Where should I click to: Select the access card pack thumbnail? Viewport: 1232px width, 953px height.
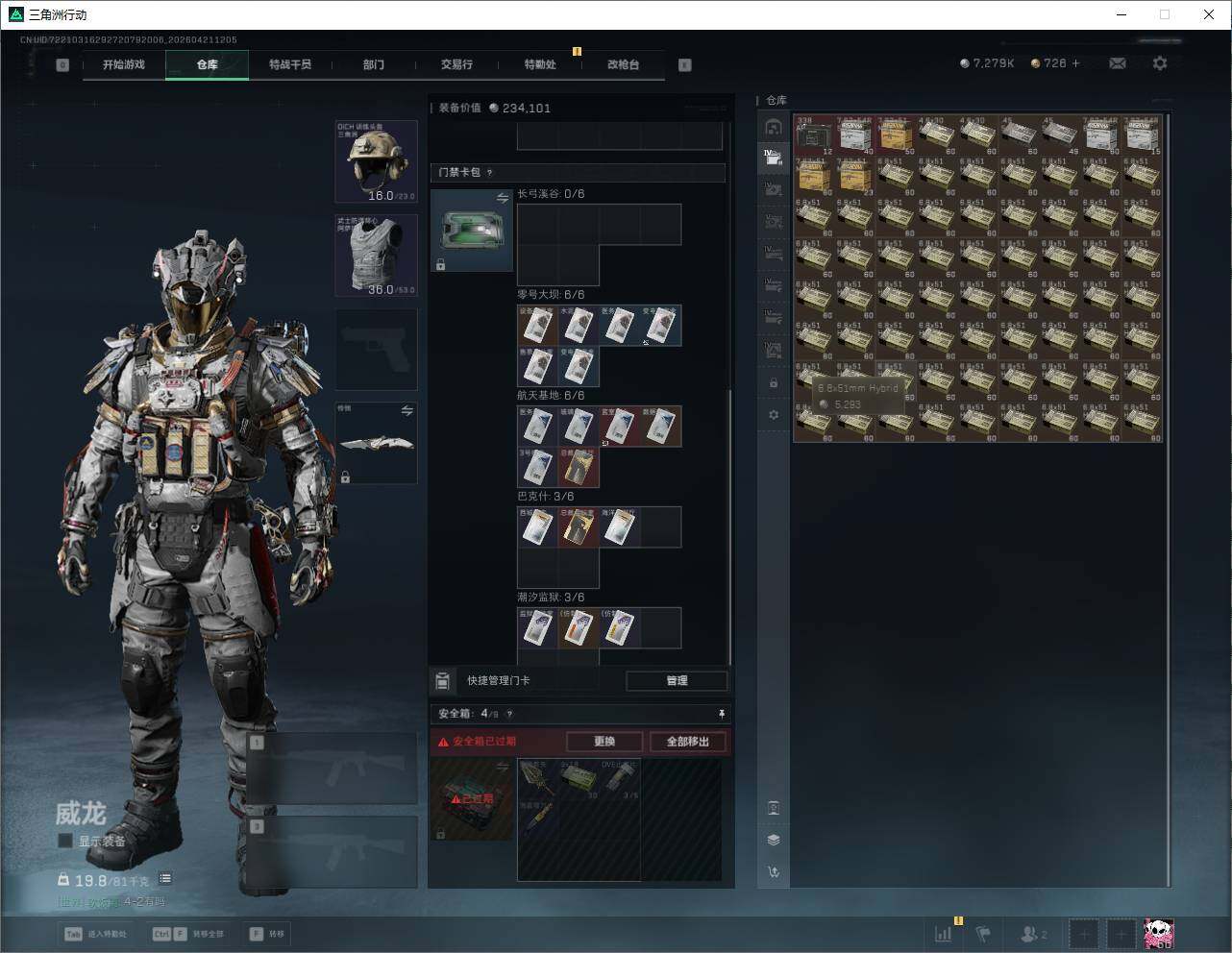[472, 231]
